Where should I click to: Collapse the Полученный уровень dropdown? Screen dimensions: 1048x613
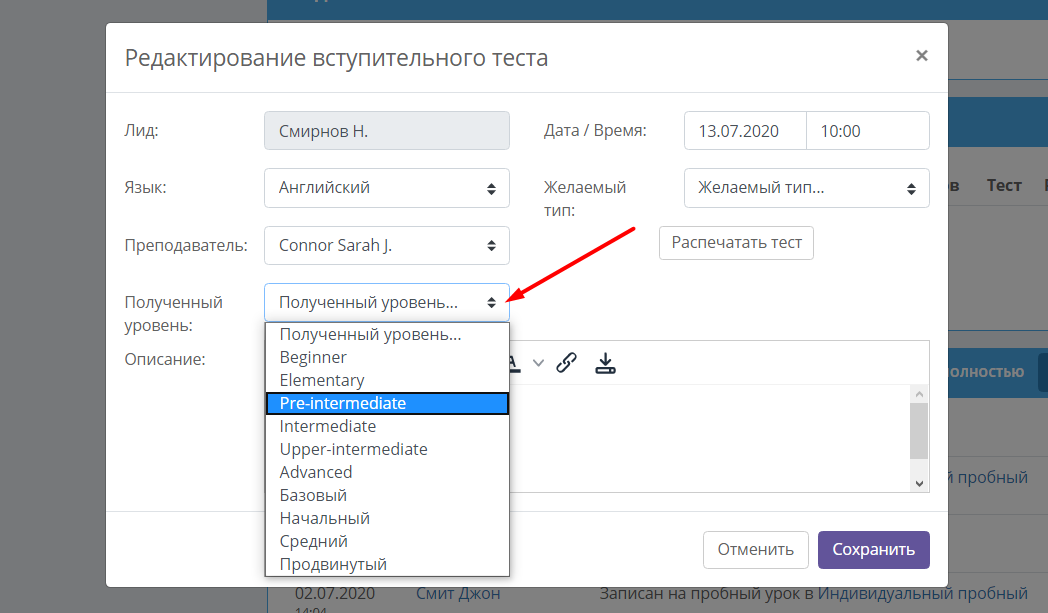[386, 303]
